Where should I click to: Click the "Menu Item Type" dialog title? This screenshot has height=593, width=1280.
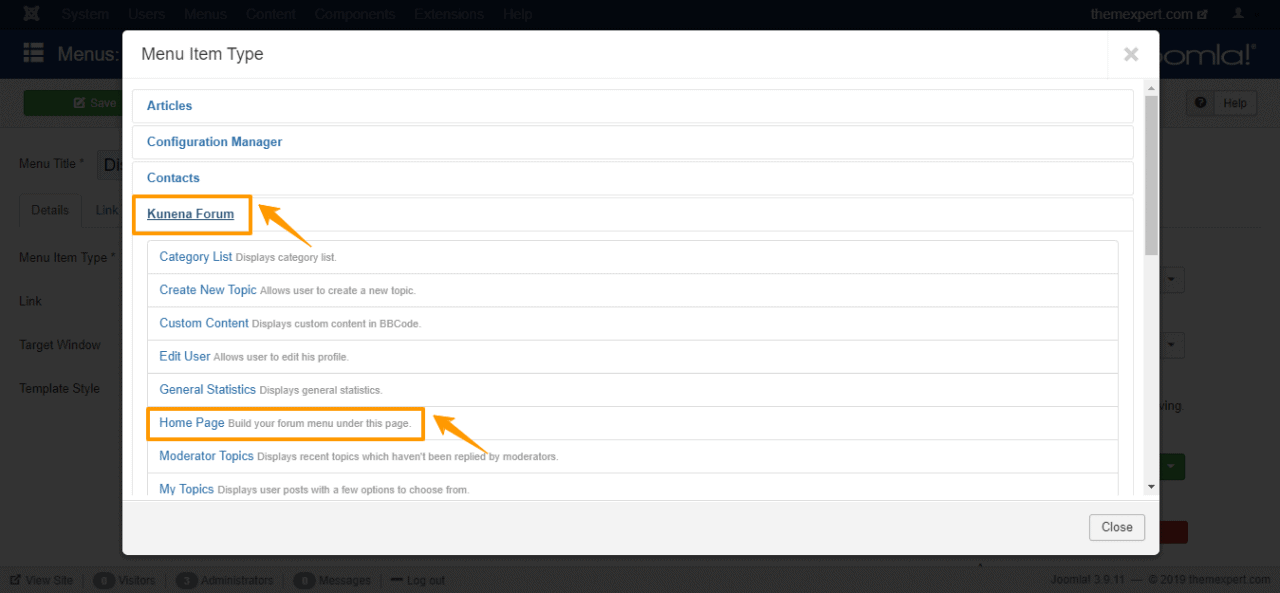click(x=202, y=54)
